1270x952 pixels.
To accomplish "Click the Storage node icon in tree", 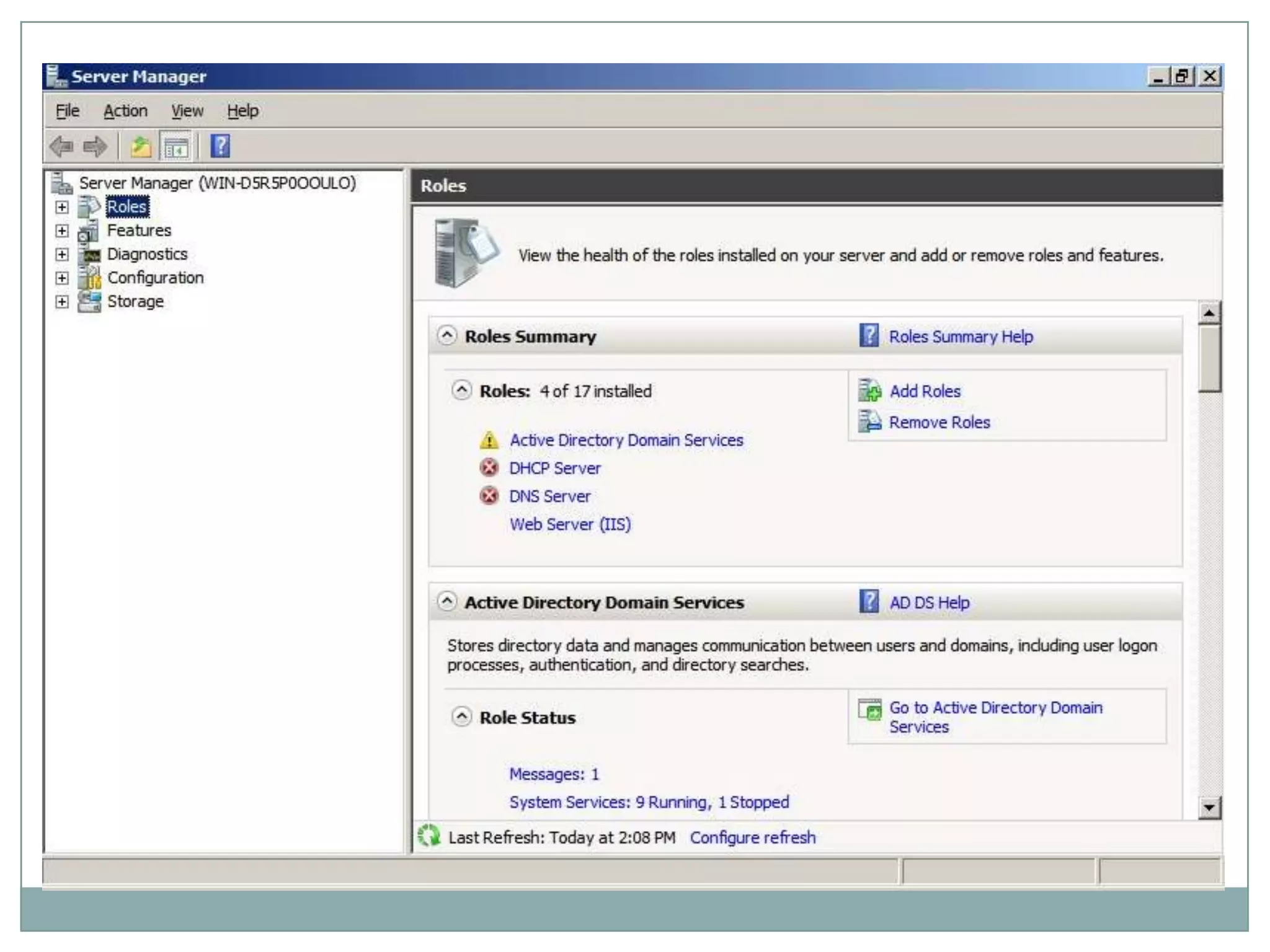I will pos(89,301).
